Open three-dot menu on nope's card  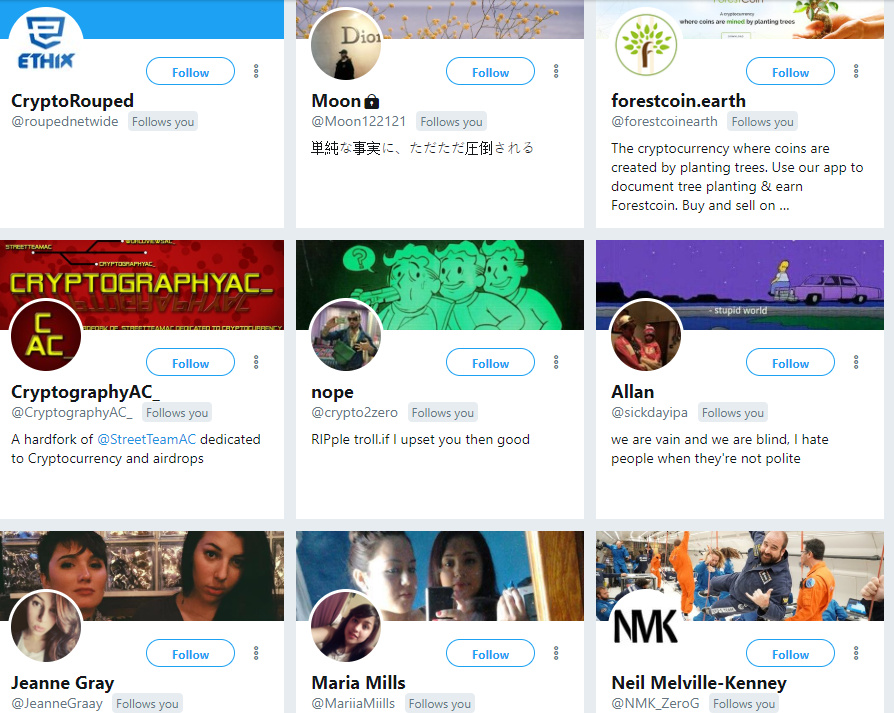[x=556, y=362]
